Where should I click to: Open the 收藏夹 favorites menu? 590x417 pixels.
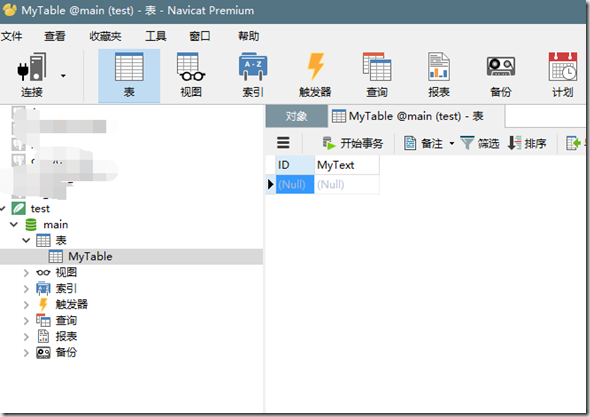point(105,36)
